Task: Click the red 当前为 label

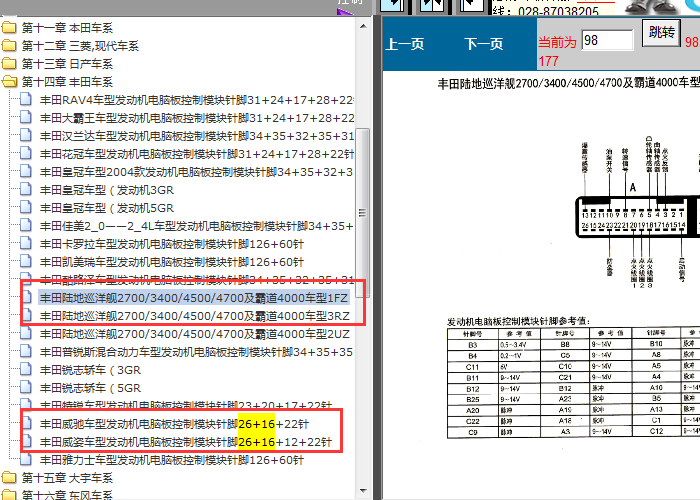Action: click(557, 42)
